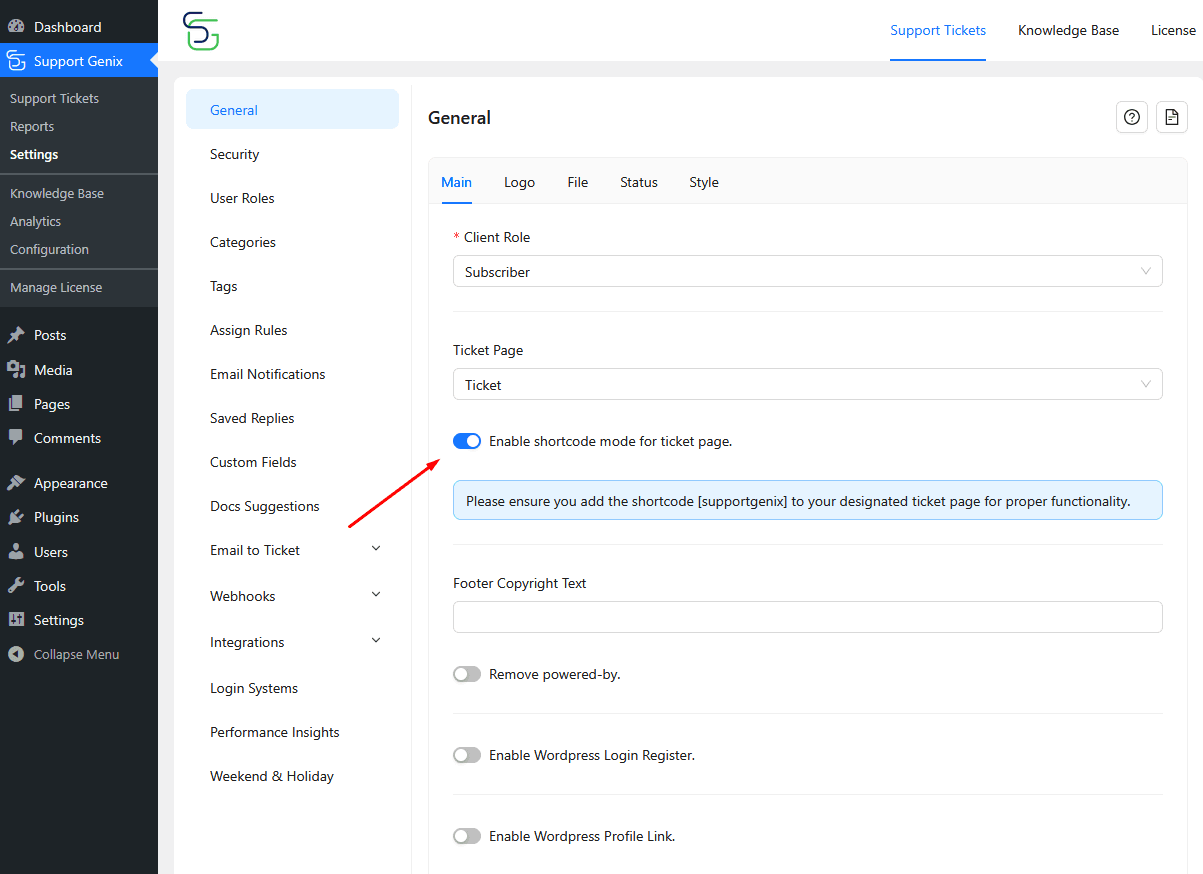1203x874 pixels.
Task: Open Weekend & Holiday settings section
Action: 292,776
